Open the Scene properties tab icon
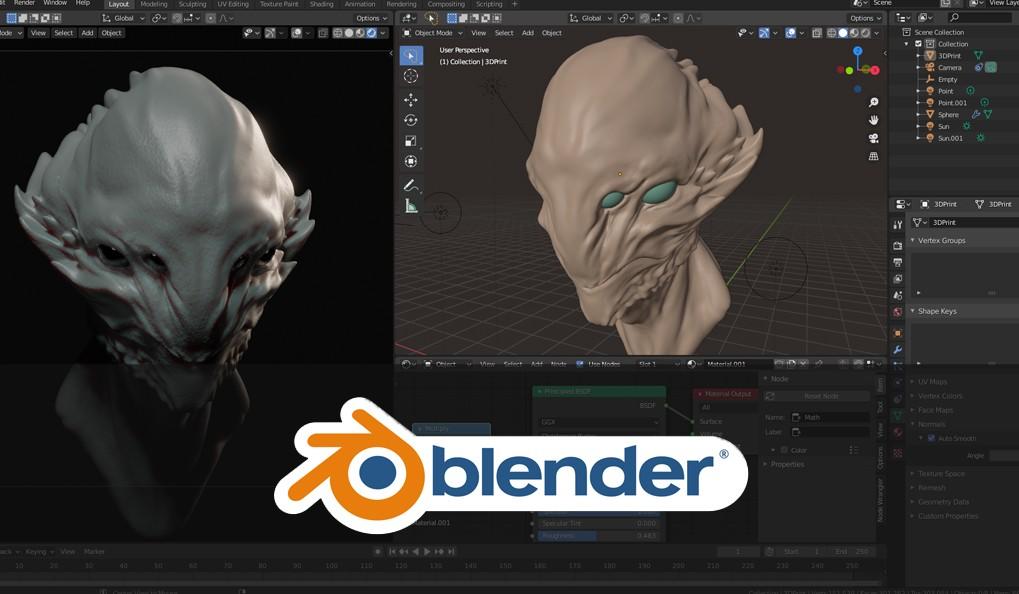 click(x=897, y=295)
